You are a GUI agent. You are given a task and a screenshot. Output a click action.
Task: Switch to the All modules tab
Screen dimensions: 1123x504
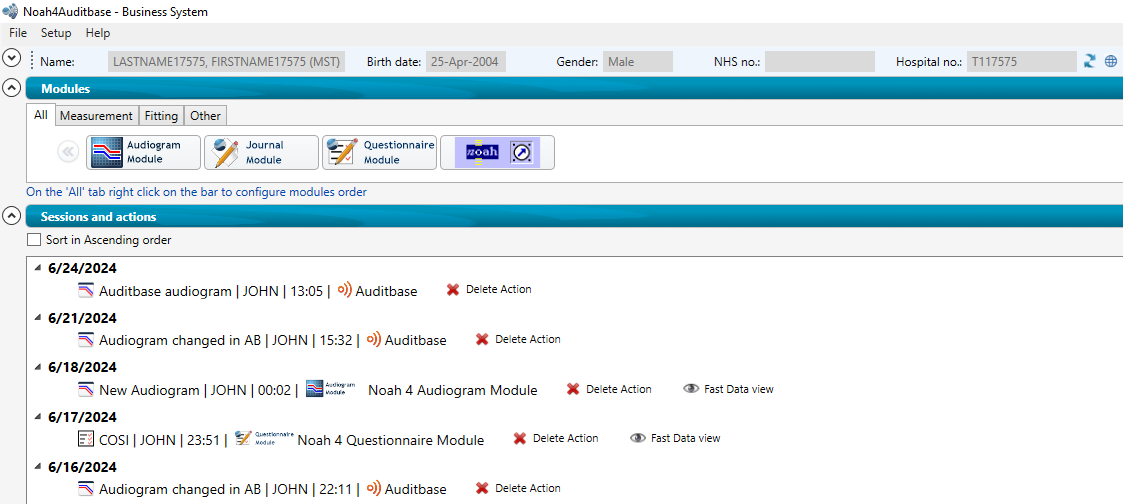tap(41, 115)
